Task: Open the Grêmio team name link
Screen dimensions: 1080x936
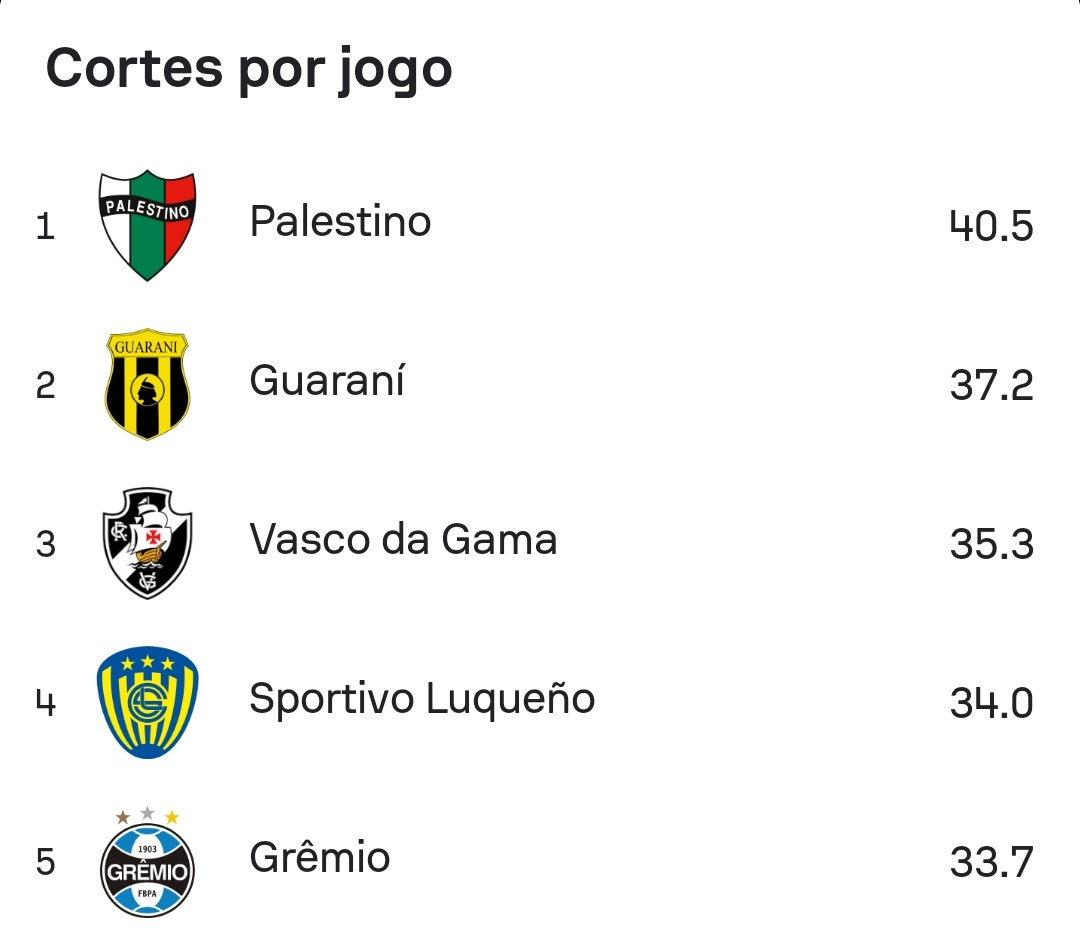Action: pyautogui.click(x=320, y=857)
